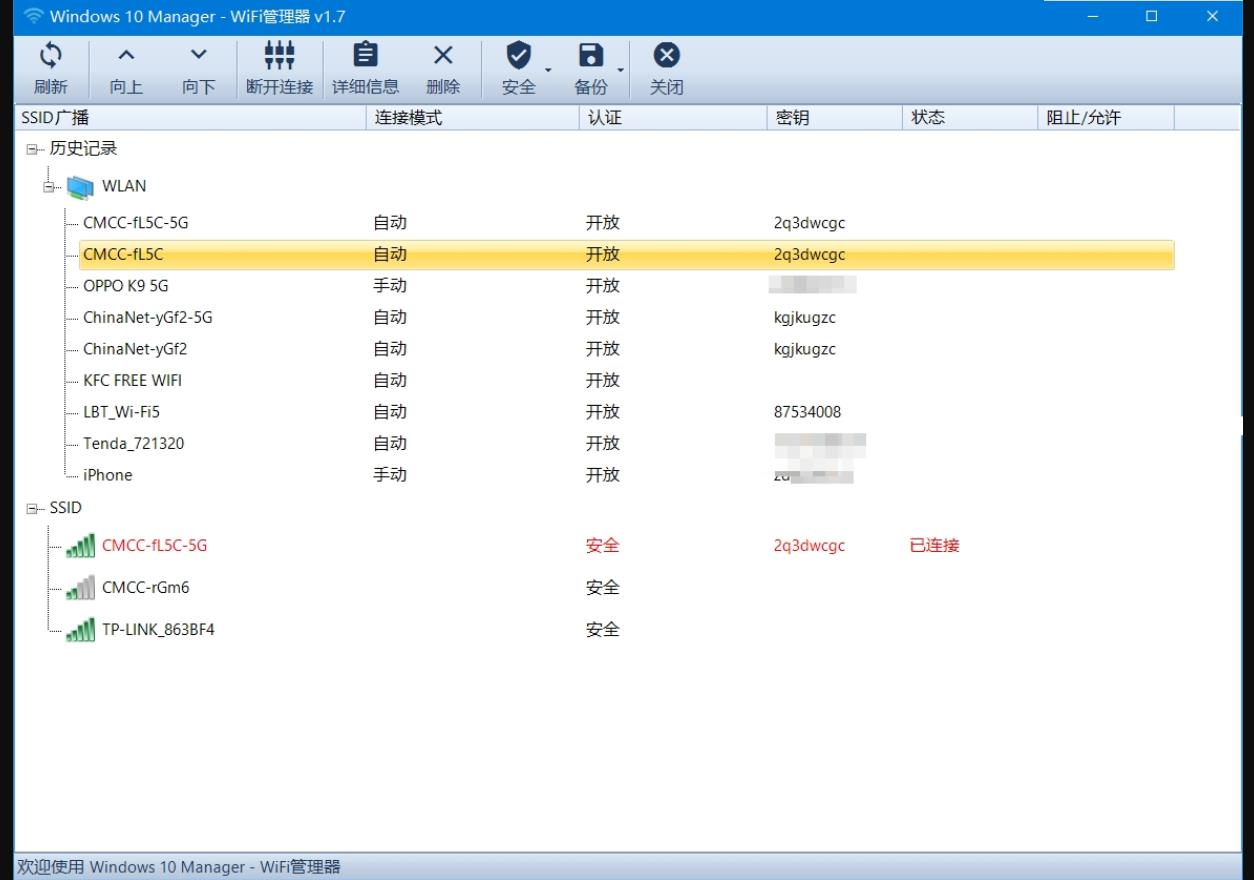Click the 删除 delete X icon
Screen dimensions: 1254x880
click(x=442, y=55)
